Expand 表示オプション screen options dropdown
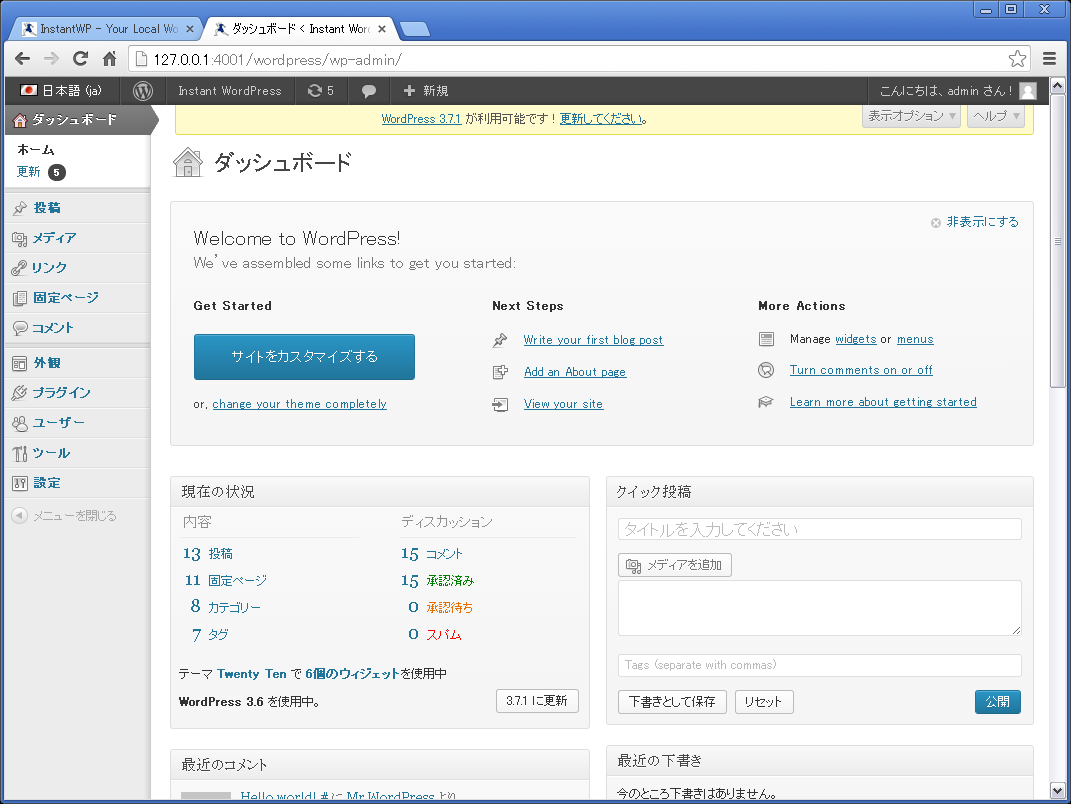This screenshot has height=804, width=1071. (x=911, y=116)
